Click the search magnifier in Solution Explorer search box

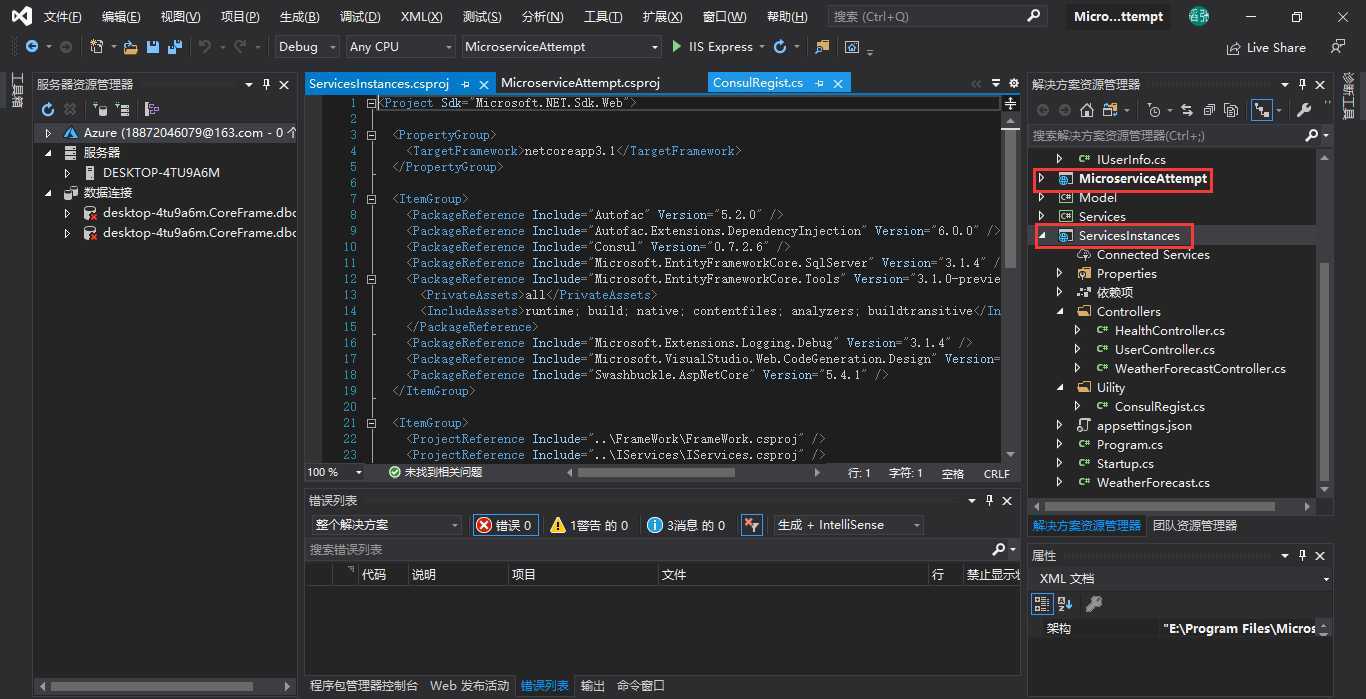1312,135
